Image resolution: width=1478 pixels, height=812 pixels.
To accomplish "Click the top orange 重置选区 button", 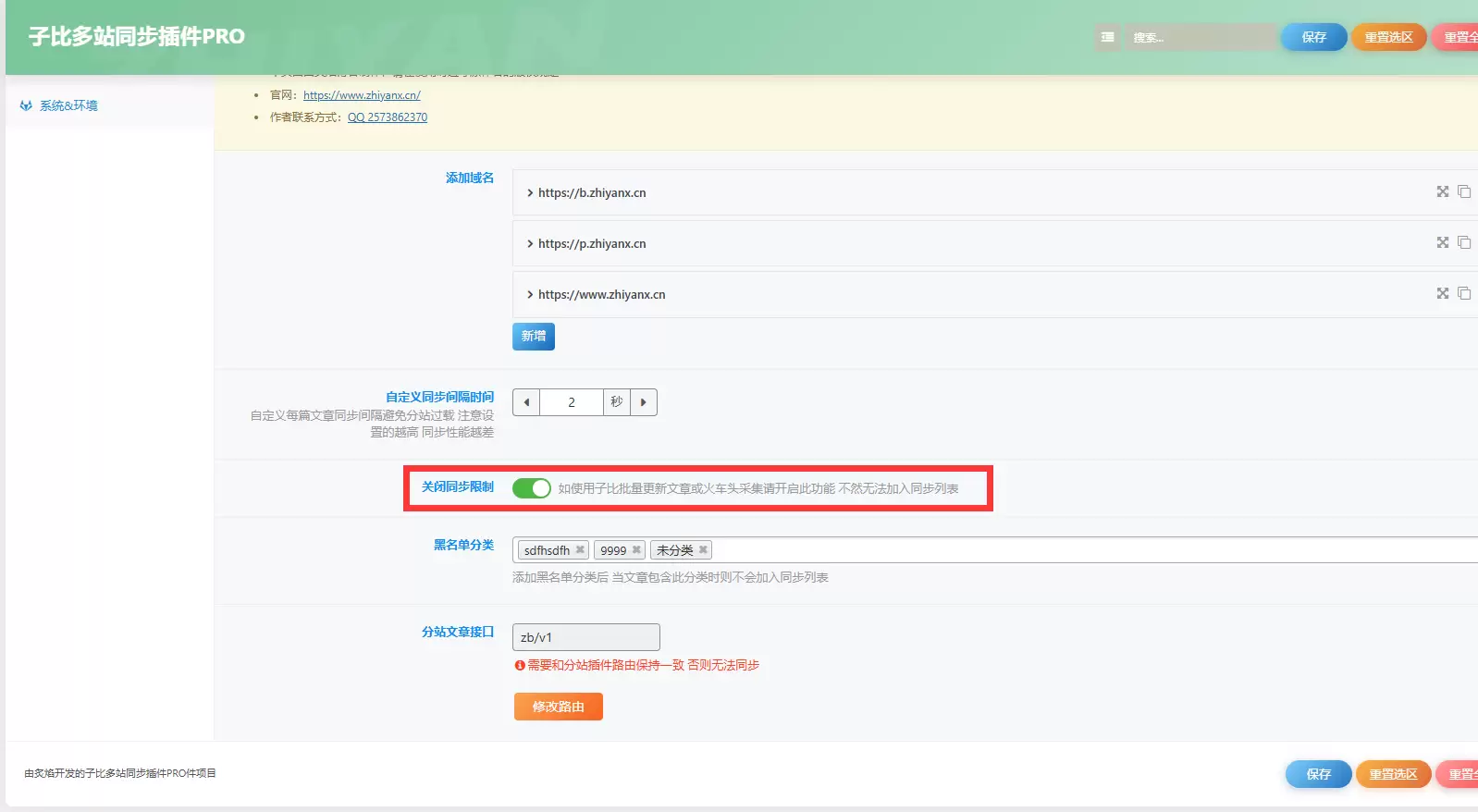I will [1388, 37].
